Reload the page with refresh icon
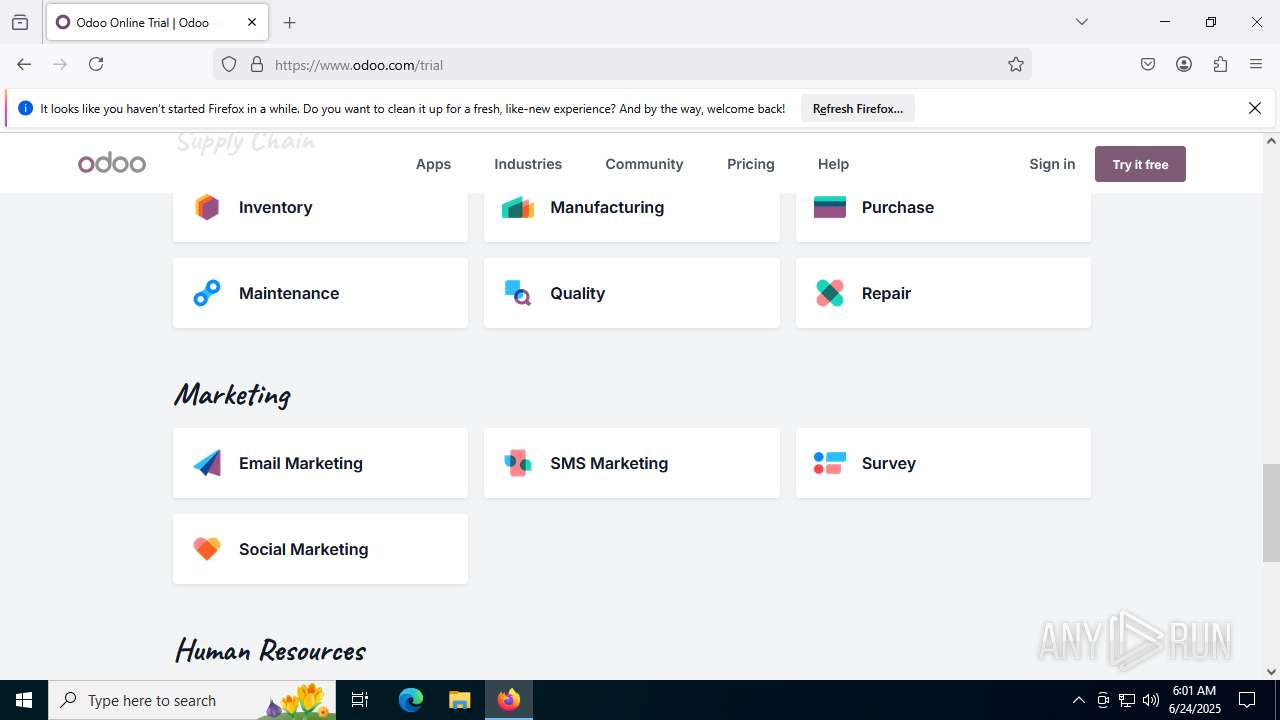 click(96, 64)
